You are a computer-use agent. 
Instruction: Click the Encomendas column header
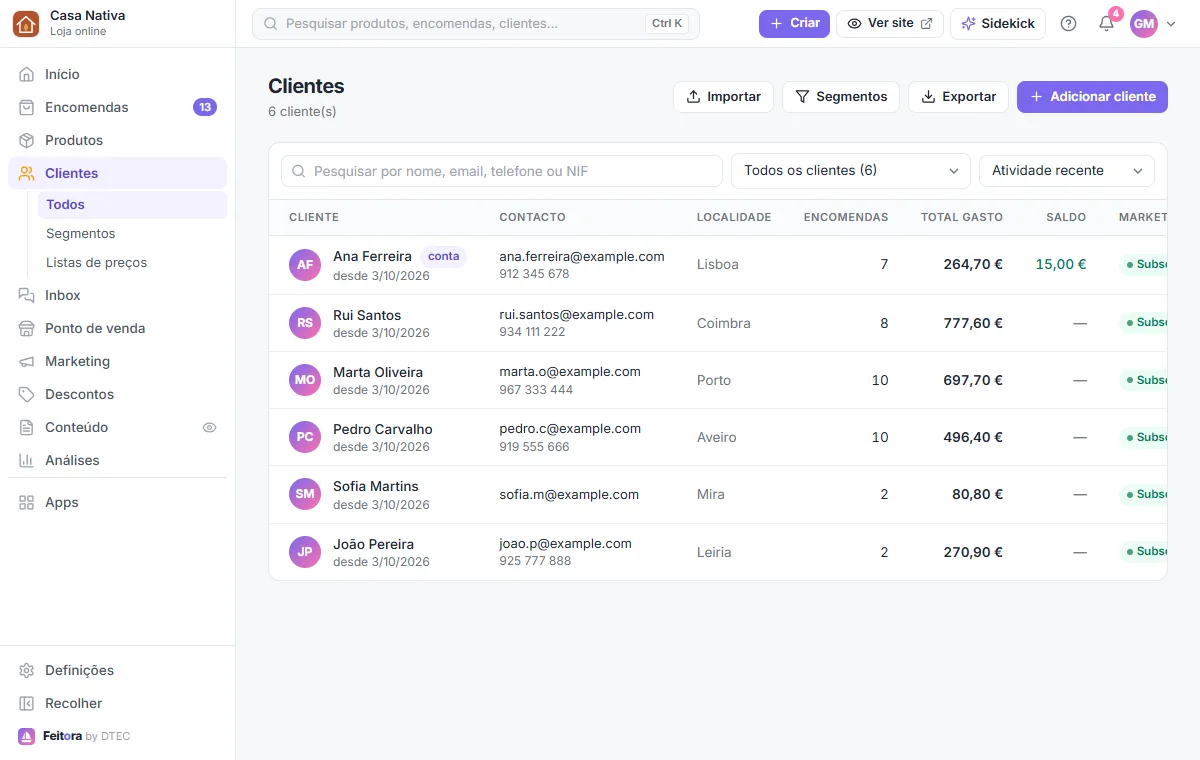pos(846,217)
